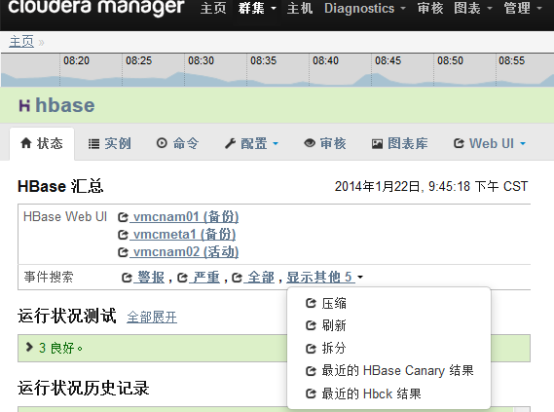The height and width of the screenshot is (412, 554).
Task: Open vmcnam02 (活动) Web UI link
Action: (x=184, y=252)
